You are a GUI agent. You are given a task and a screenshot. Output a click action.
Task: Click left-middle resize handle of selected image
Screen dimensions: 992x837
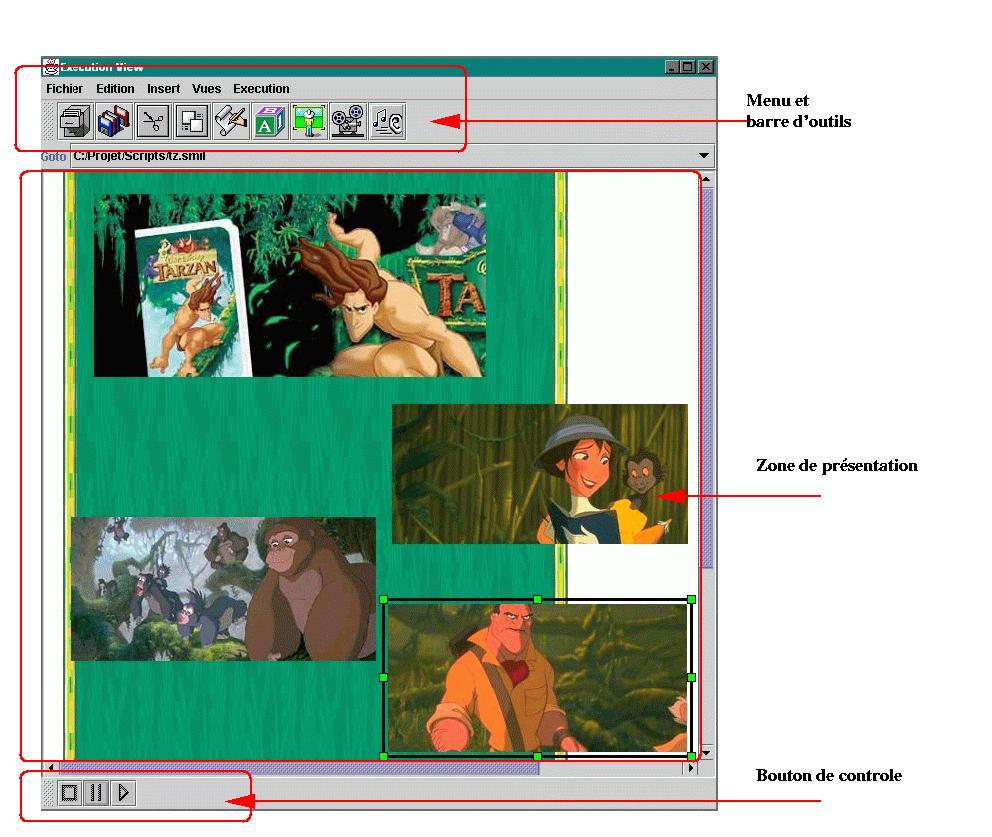point(383,678)
